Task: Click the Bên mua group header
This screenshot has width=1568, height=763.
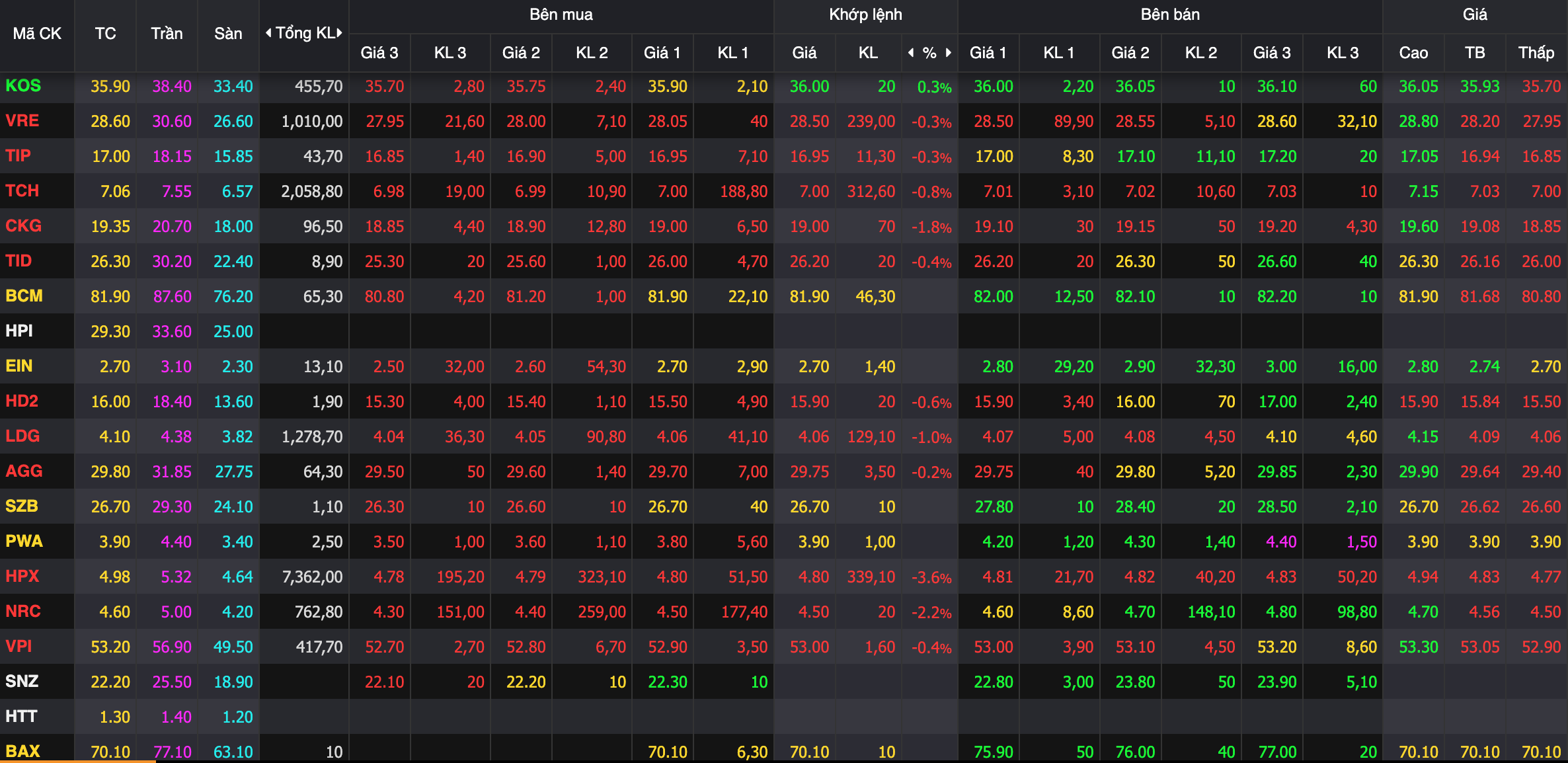Action: coord(561,15)
